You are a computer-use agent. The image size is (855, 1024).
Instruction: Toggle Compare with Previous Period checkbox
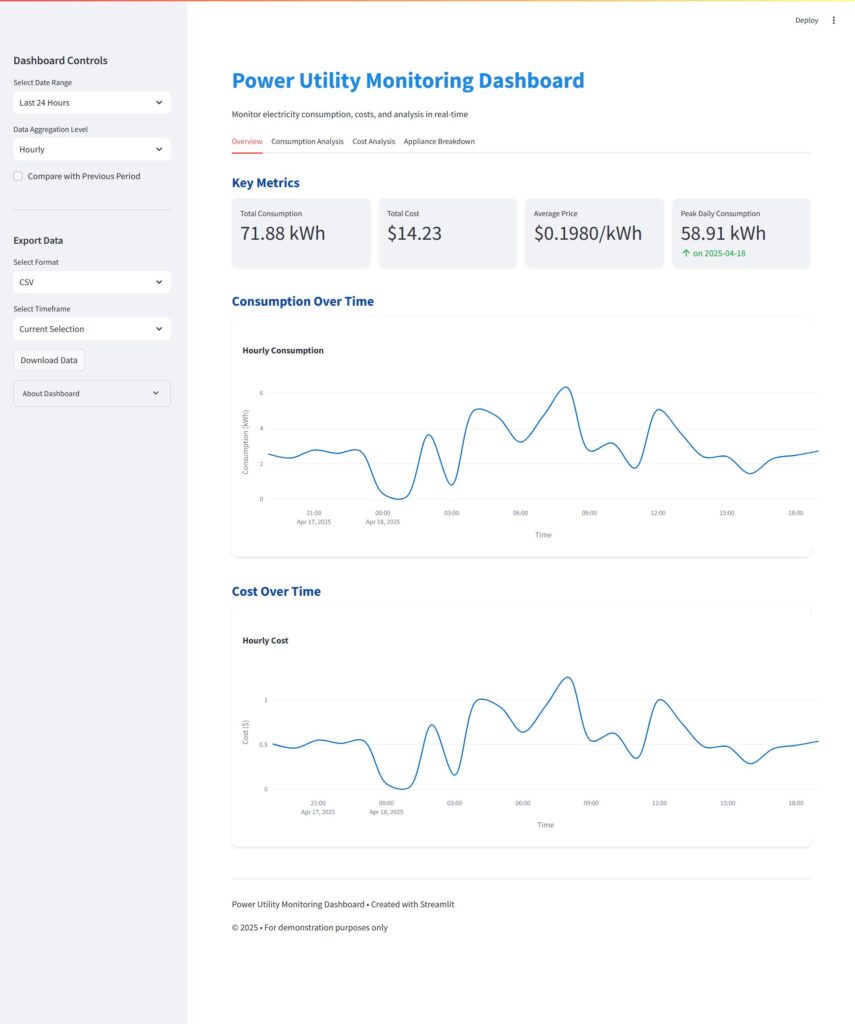click(18, 176)
